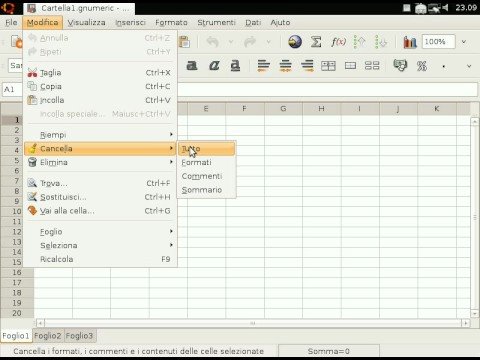Expand standard toolbar overflow chevron
480x360 pixels.
pos(464,42)
